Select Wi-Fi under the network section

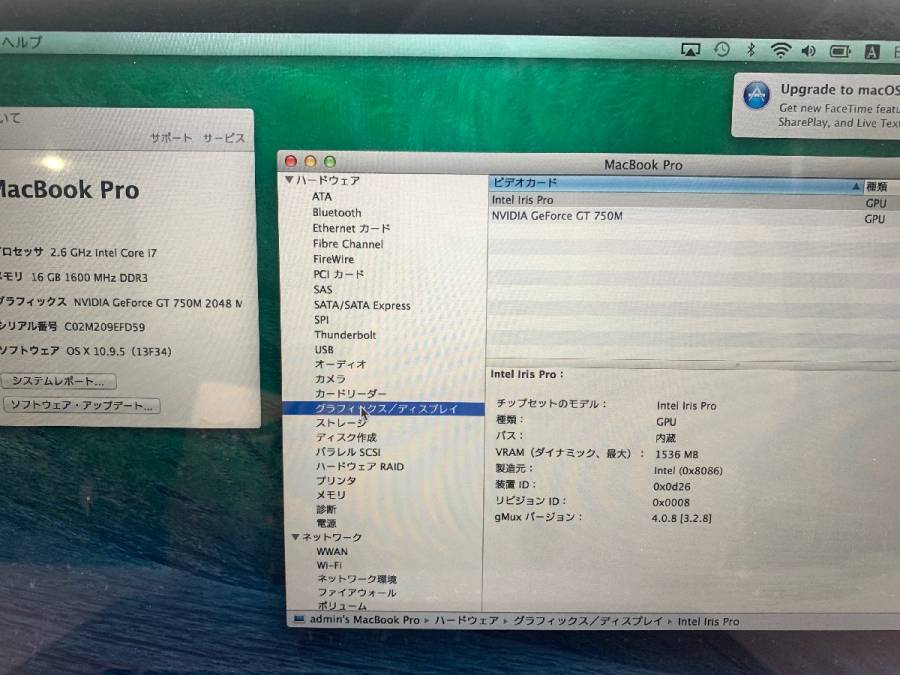click(329, 565)
